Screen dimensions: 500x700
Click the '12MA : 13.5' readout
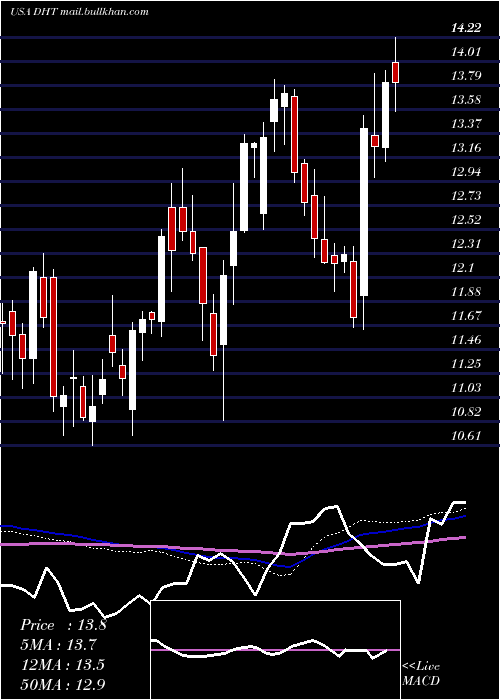click(63, 665)
